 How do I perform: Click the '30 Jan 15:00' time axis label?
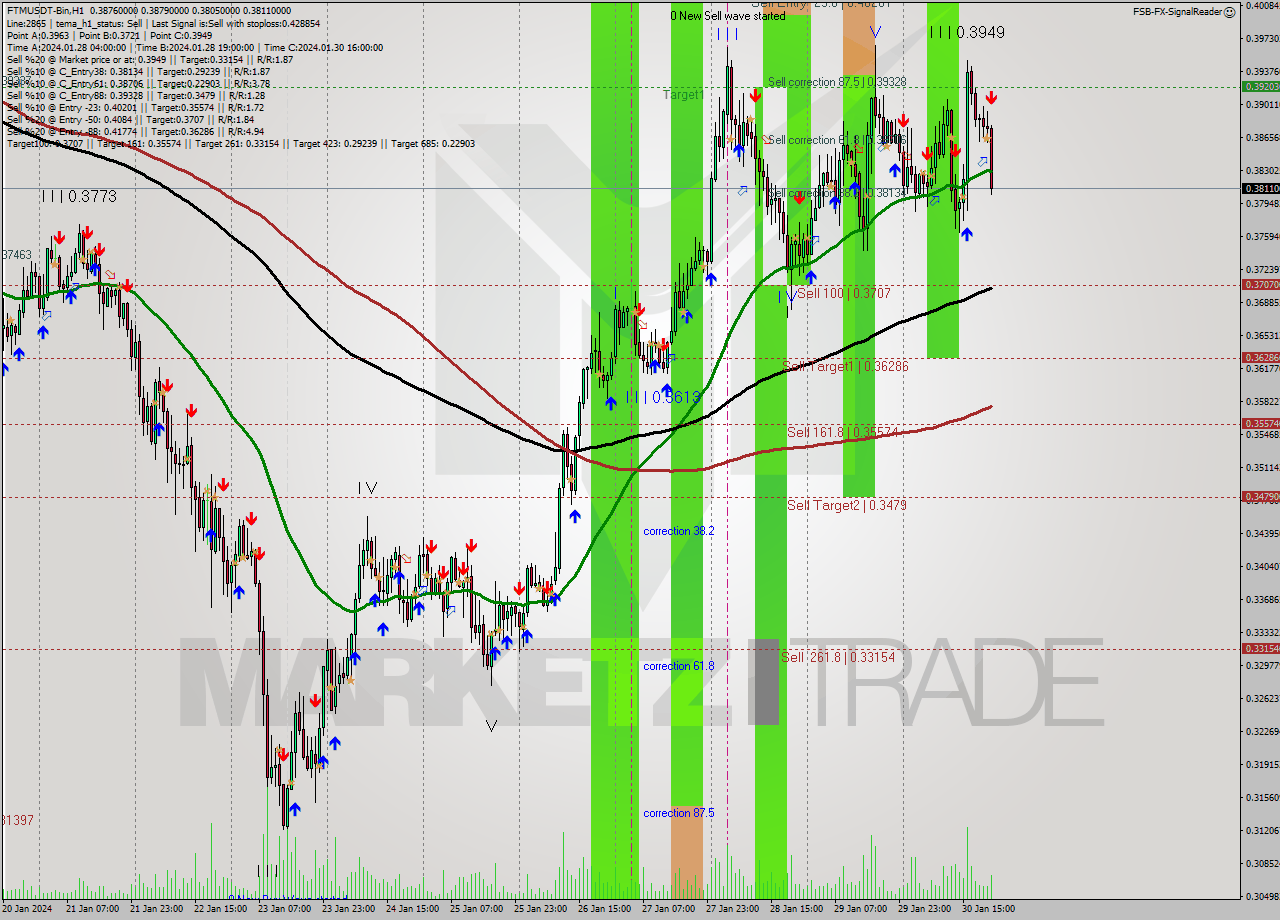pyautogui.click(x=988, y=909)
